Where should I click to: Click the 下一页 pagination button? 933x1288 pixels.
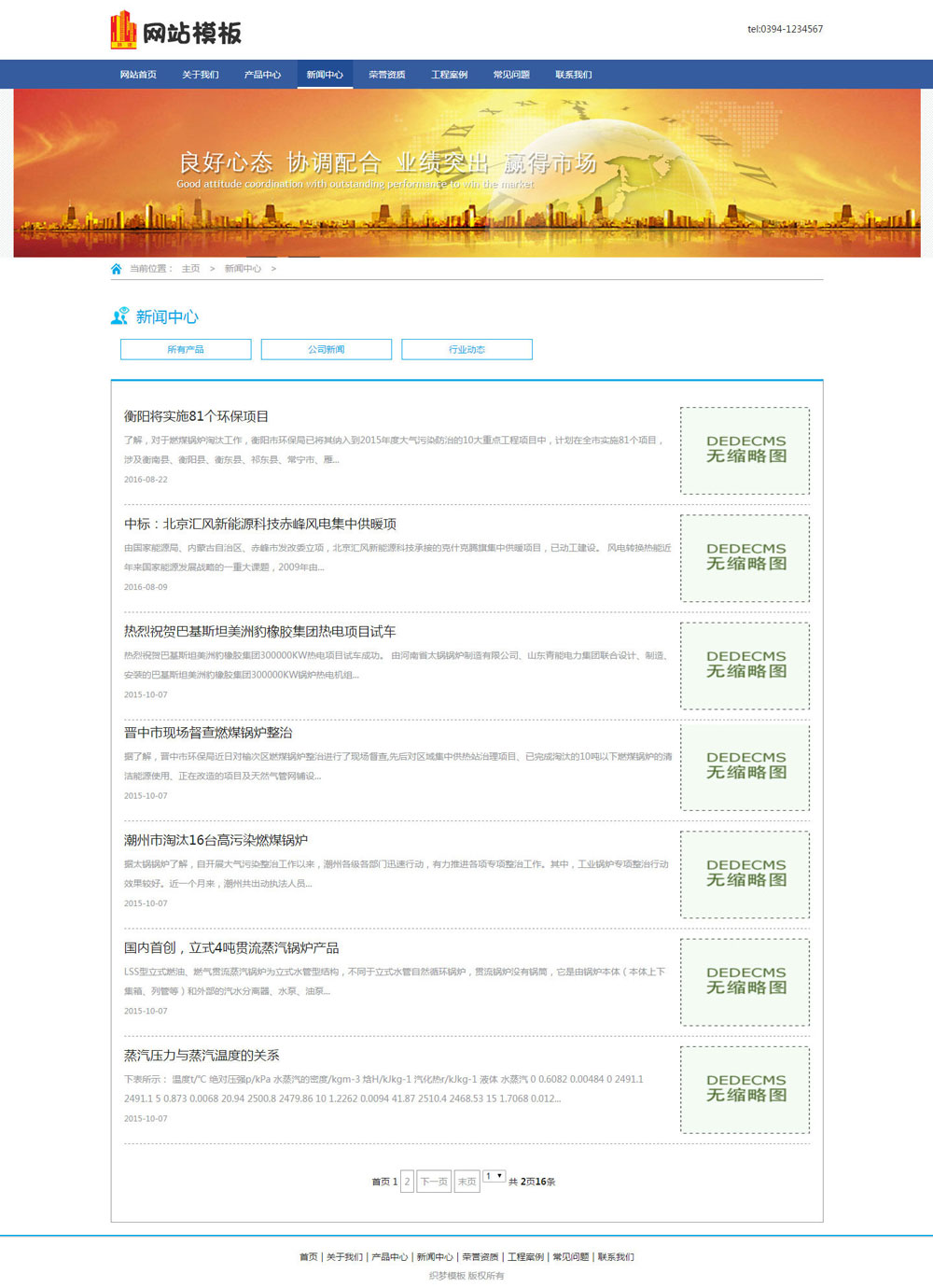(x=434, y=1182)
